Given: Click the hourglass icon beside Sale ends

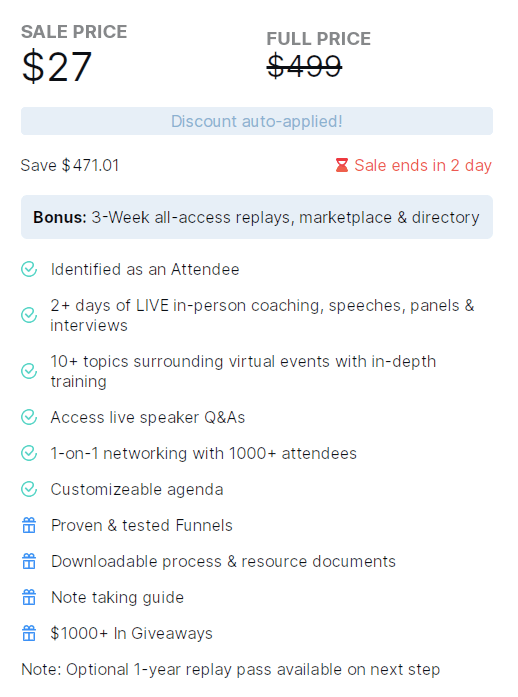Looking at the screenshot, I should tap(341, 165).
